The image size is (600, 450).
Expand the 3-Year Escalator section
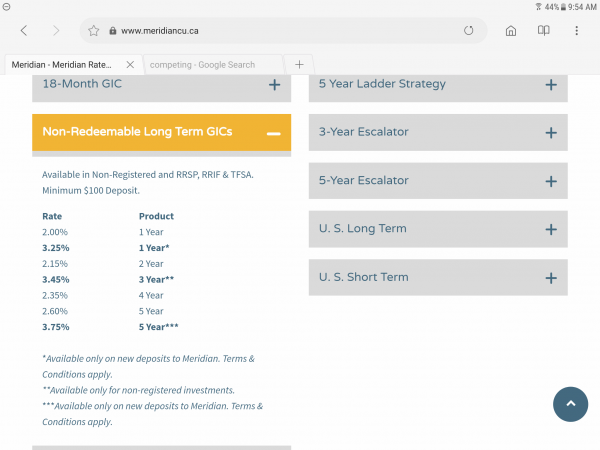point(550,133)
